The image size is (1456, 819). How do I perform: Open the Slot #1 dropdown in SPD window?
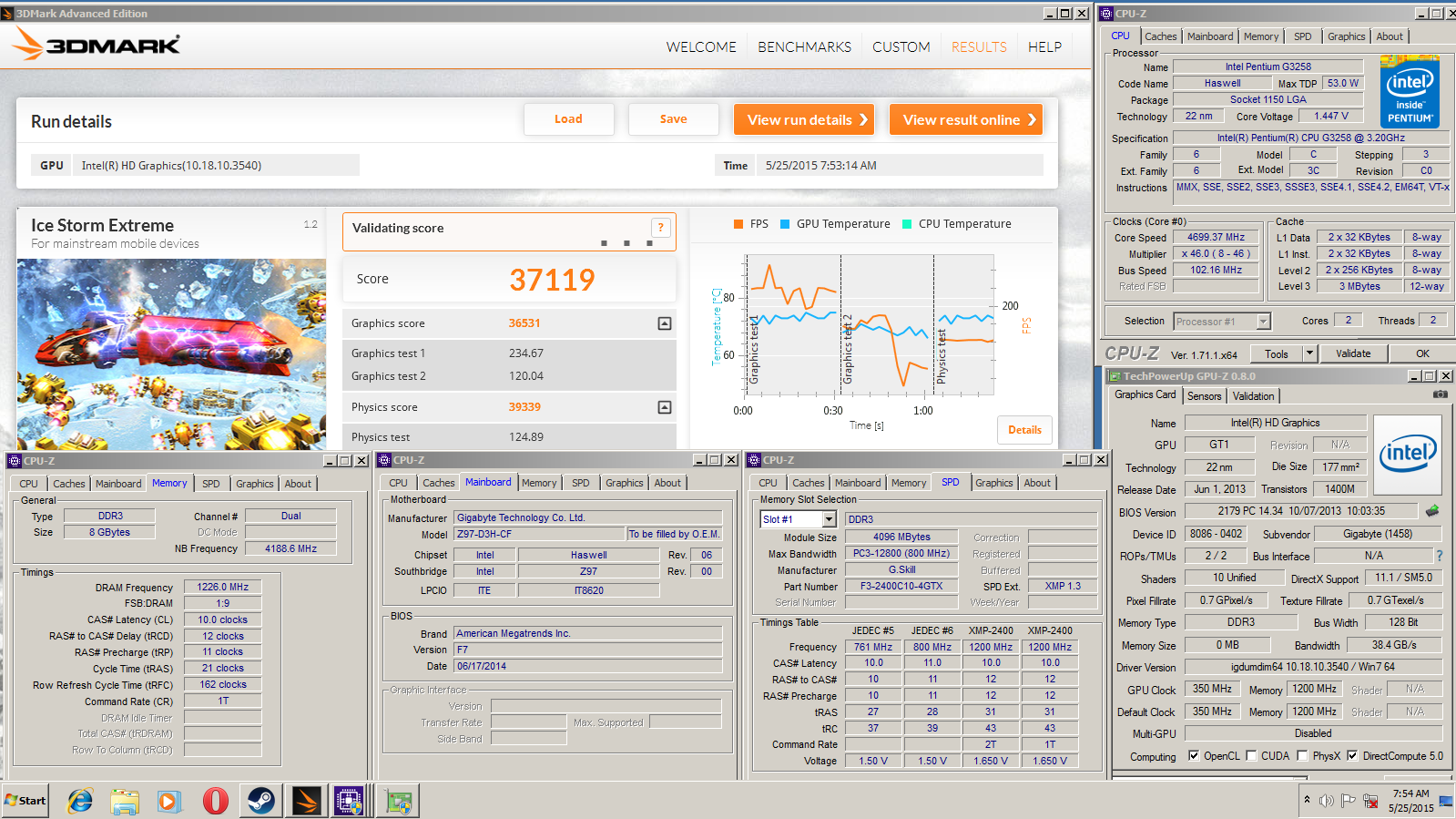(x=829, y=519)
